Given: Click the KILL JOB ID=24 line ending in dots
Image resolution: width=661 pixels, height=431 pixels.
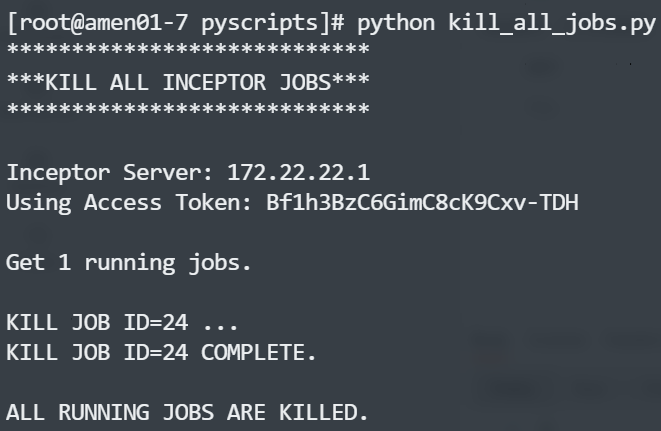Looking at the screenshot, I should [123, 325].
